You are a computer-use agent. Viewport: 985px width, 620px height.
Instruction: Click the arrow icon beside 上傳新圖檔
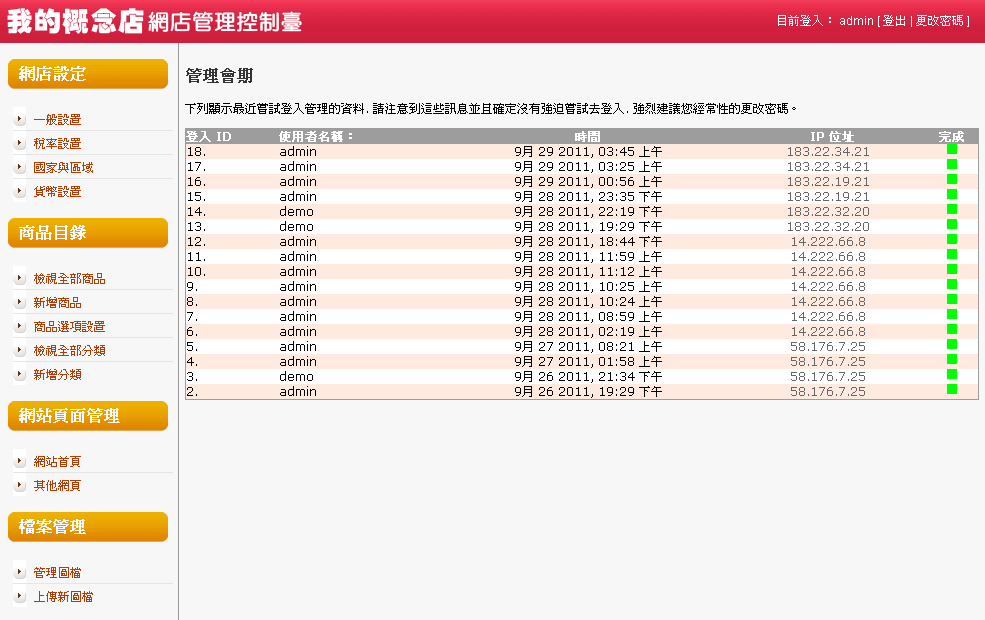pyautogui.click(x=20, y=597)
